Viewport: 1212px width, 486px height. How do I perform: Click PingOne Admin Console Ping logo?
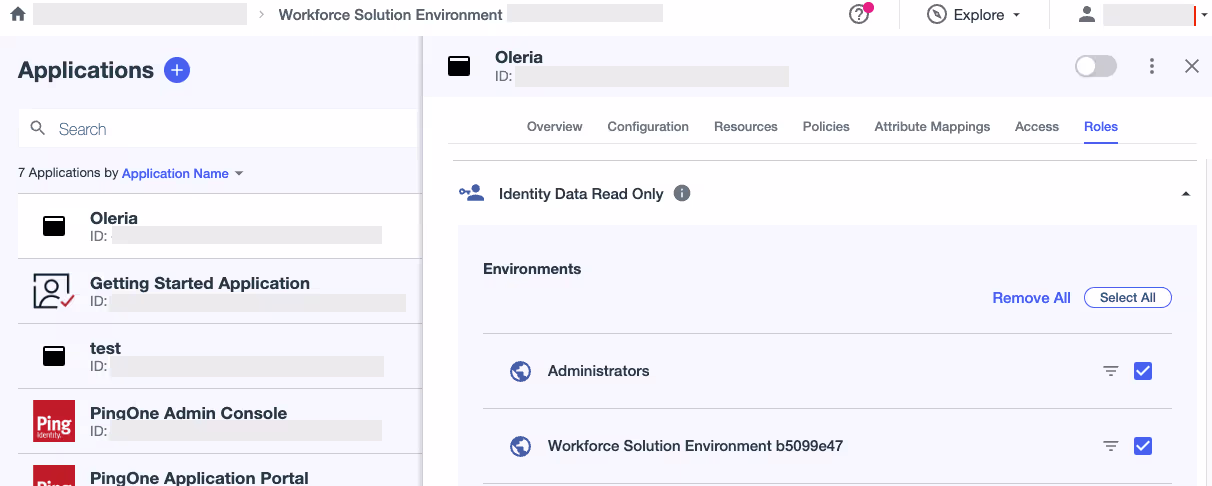pos(54,421)
